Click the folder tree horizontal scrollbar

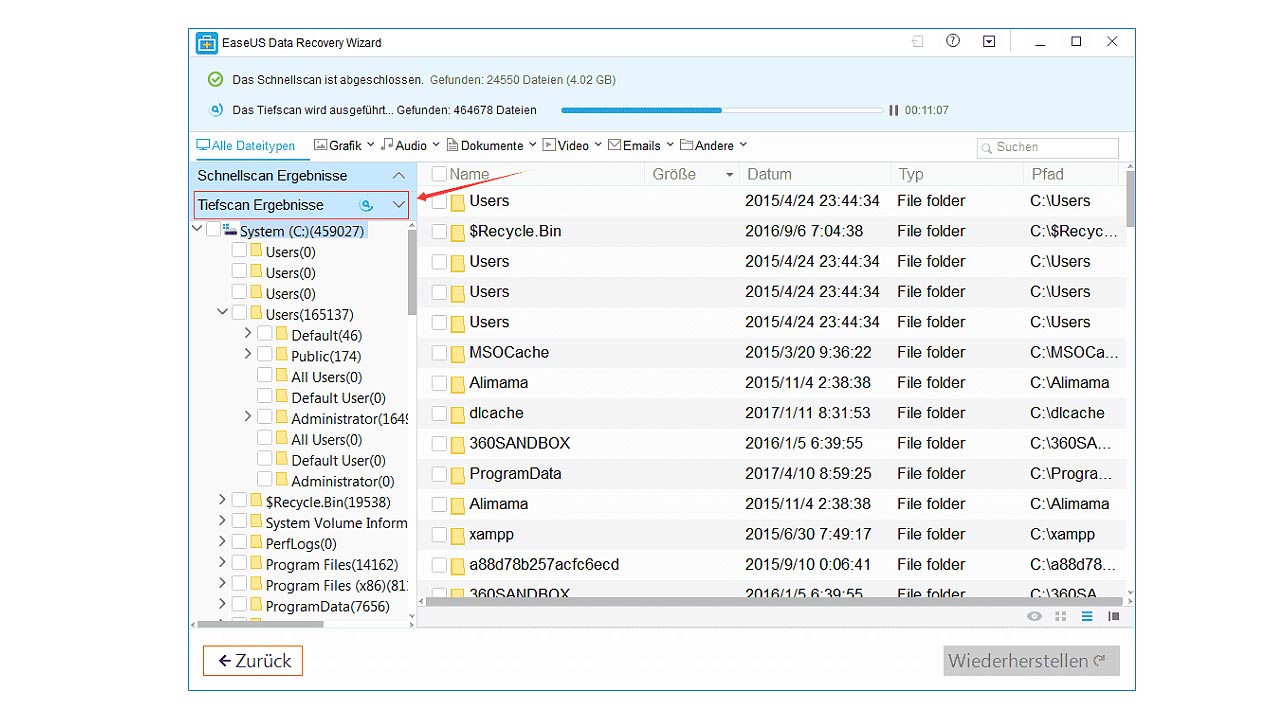coord(261,624)
